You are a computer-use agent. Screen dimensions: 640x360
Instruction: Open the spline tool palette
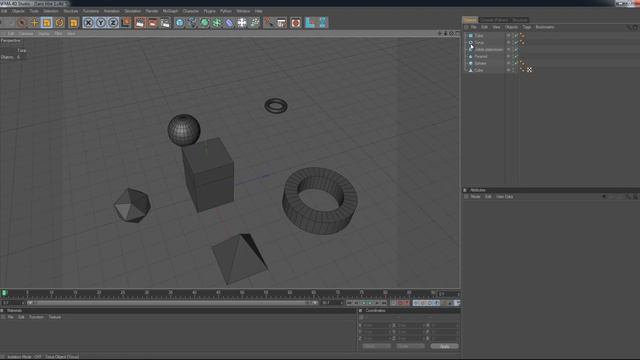[x=192, y=23]
